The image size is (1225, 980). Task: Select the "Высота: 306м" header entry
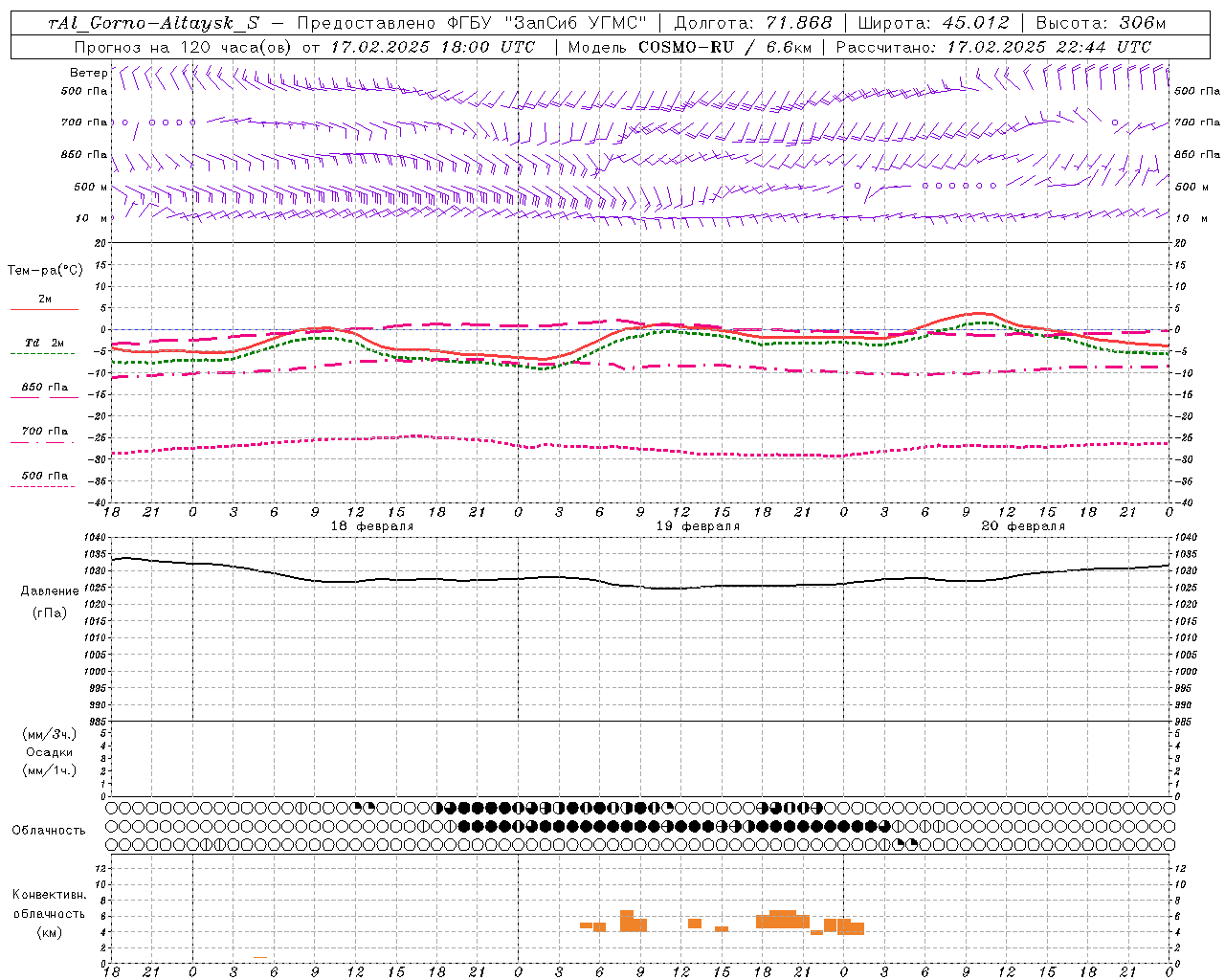(1101, 23)
